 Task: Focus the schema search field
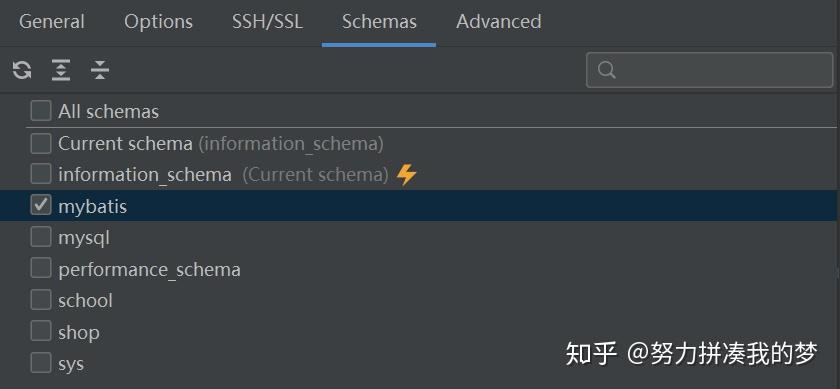pyautogui.click(x=710, y=70)
